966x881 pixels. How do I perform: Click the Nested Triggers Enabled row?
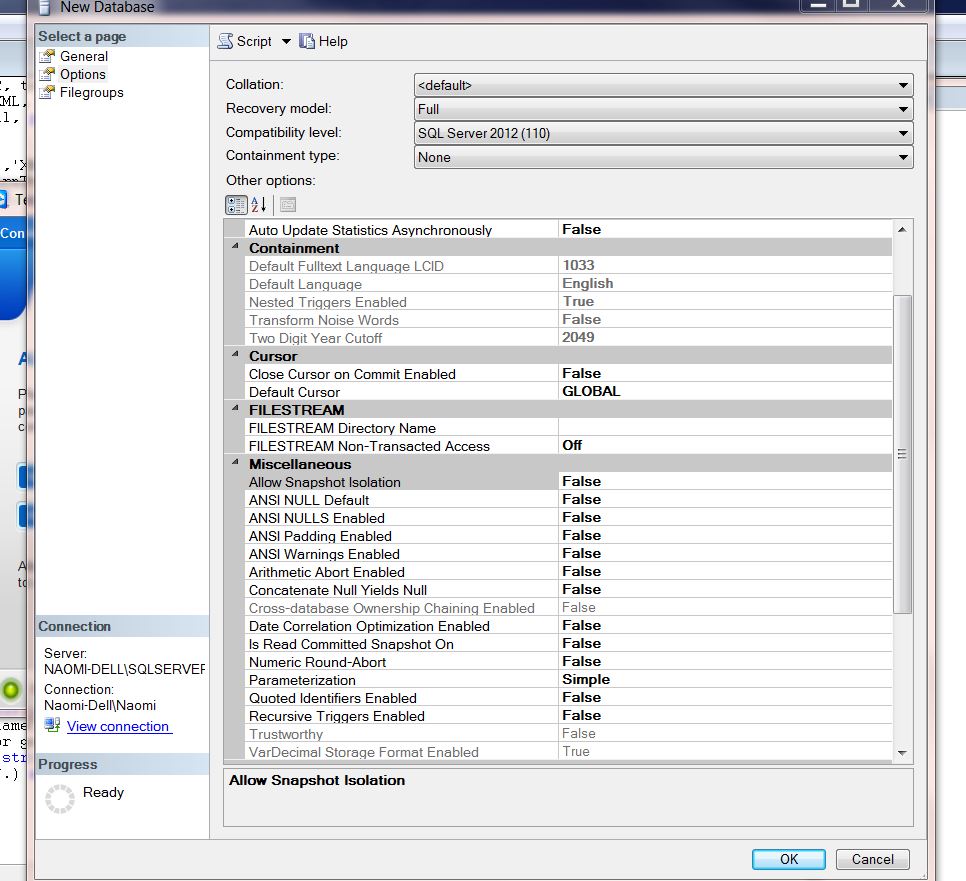[569, 302]
